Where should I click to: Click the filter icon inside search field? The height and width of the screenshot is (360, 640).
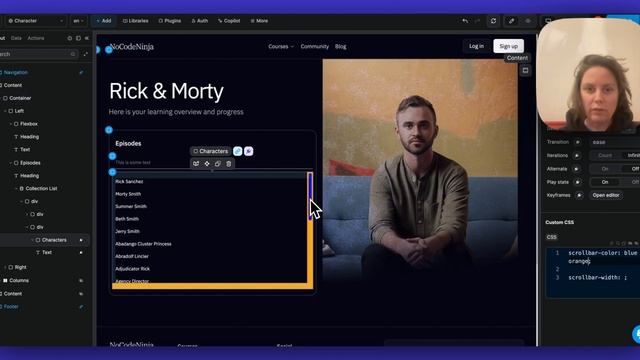tap(73, 54)
